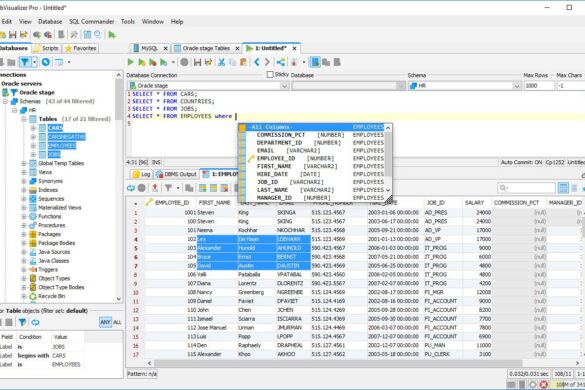This screenshot has height=390, width=585.
Task: Click the red export arrow icon in result toolbar
Action: click(x=155, y=188)
